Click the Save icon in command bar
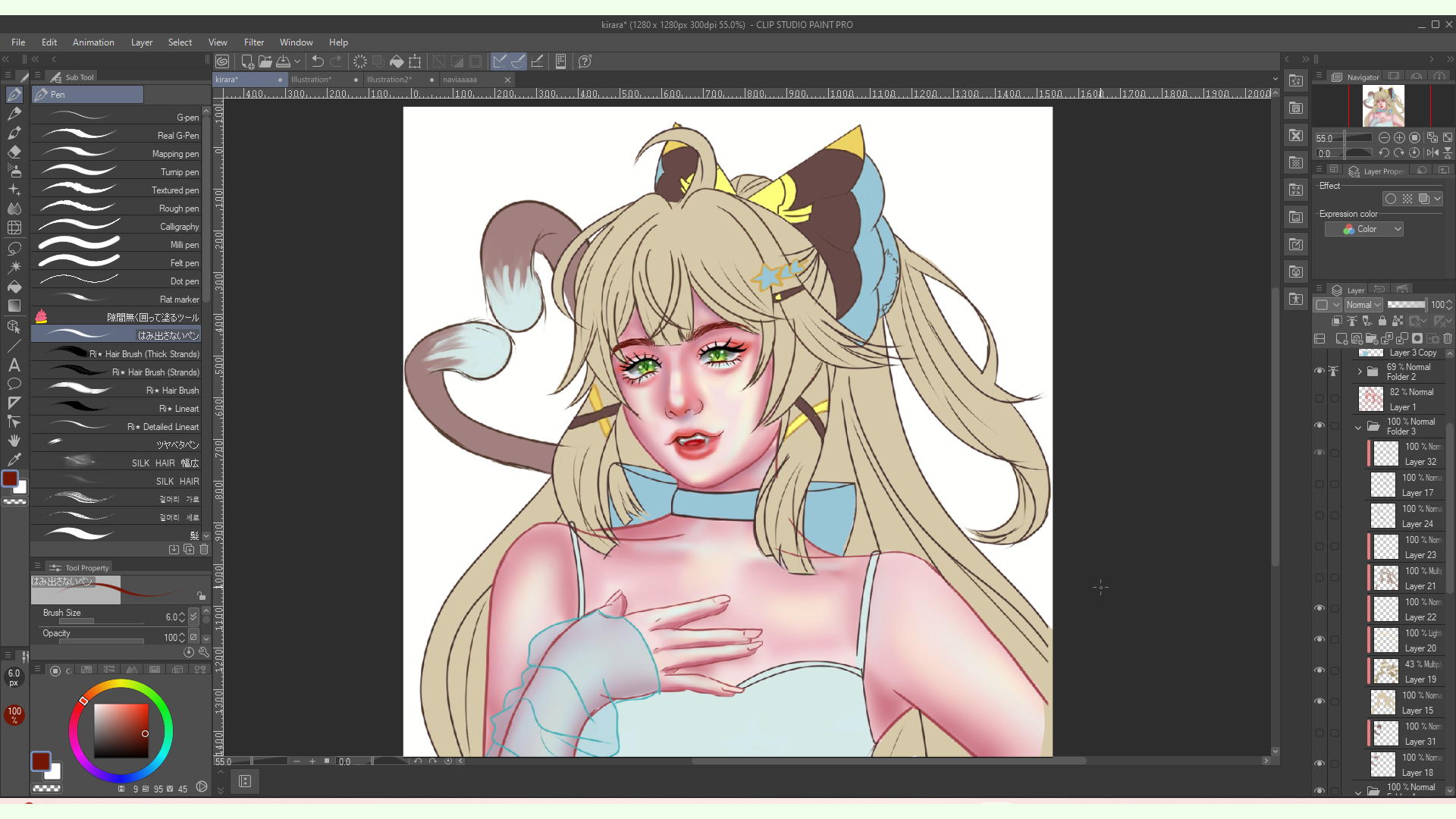The image size is (1456, 819). point(283,61)
